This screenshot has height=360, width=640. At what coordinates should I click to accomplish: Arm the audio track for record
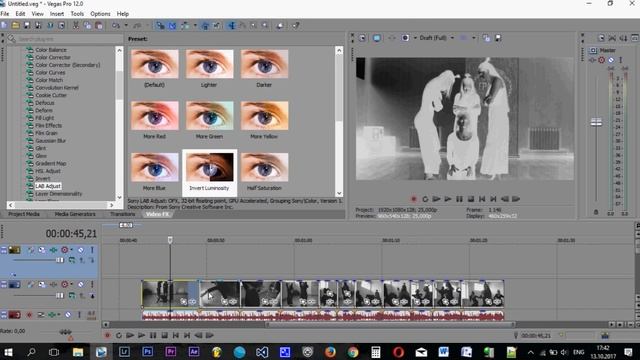click(29, 315)
